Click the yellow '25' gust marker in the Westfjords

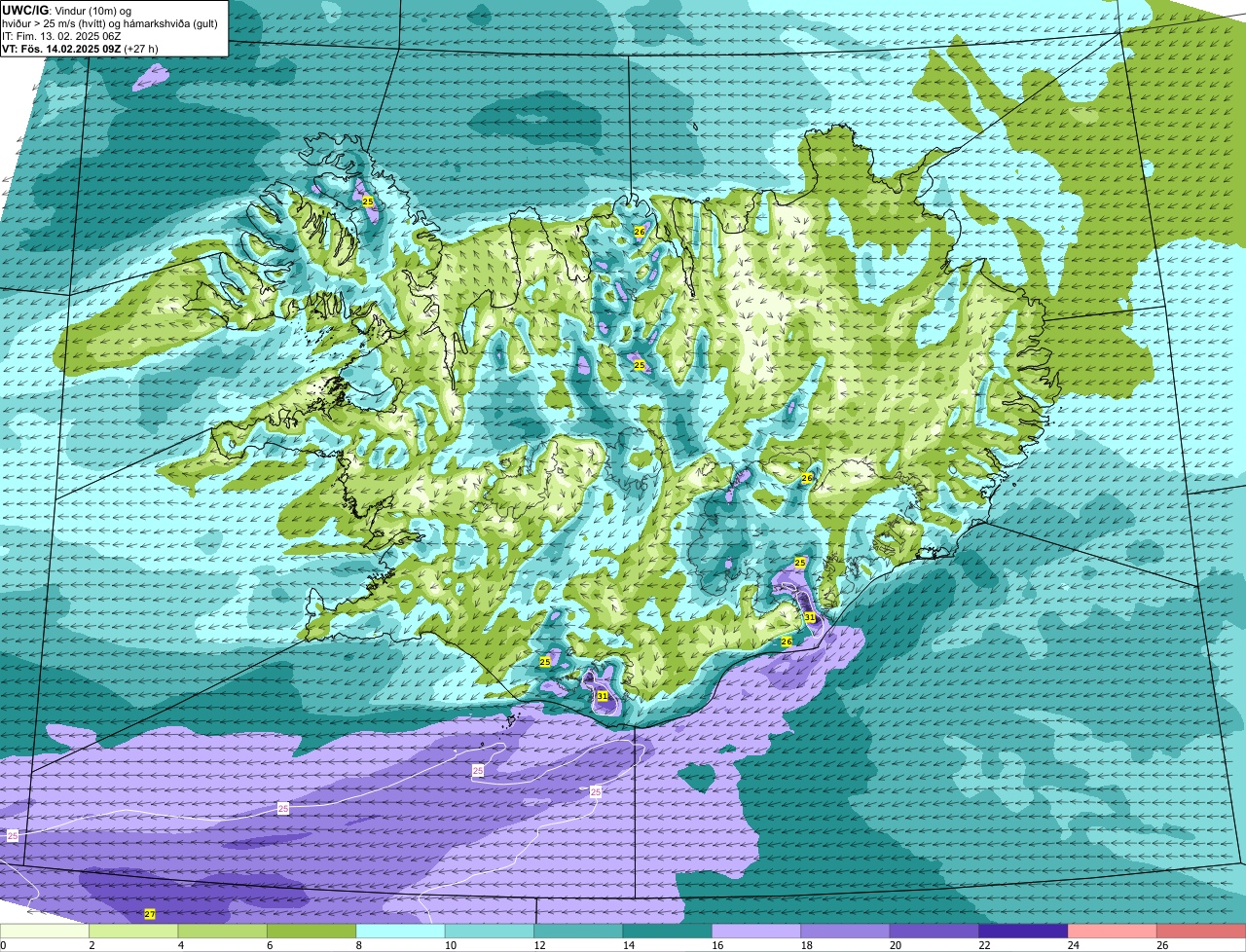click(367, 201)
